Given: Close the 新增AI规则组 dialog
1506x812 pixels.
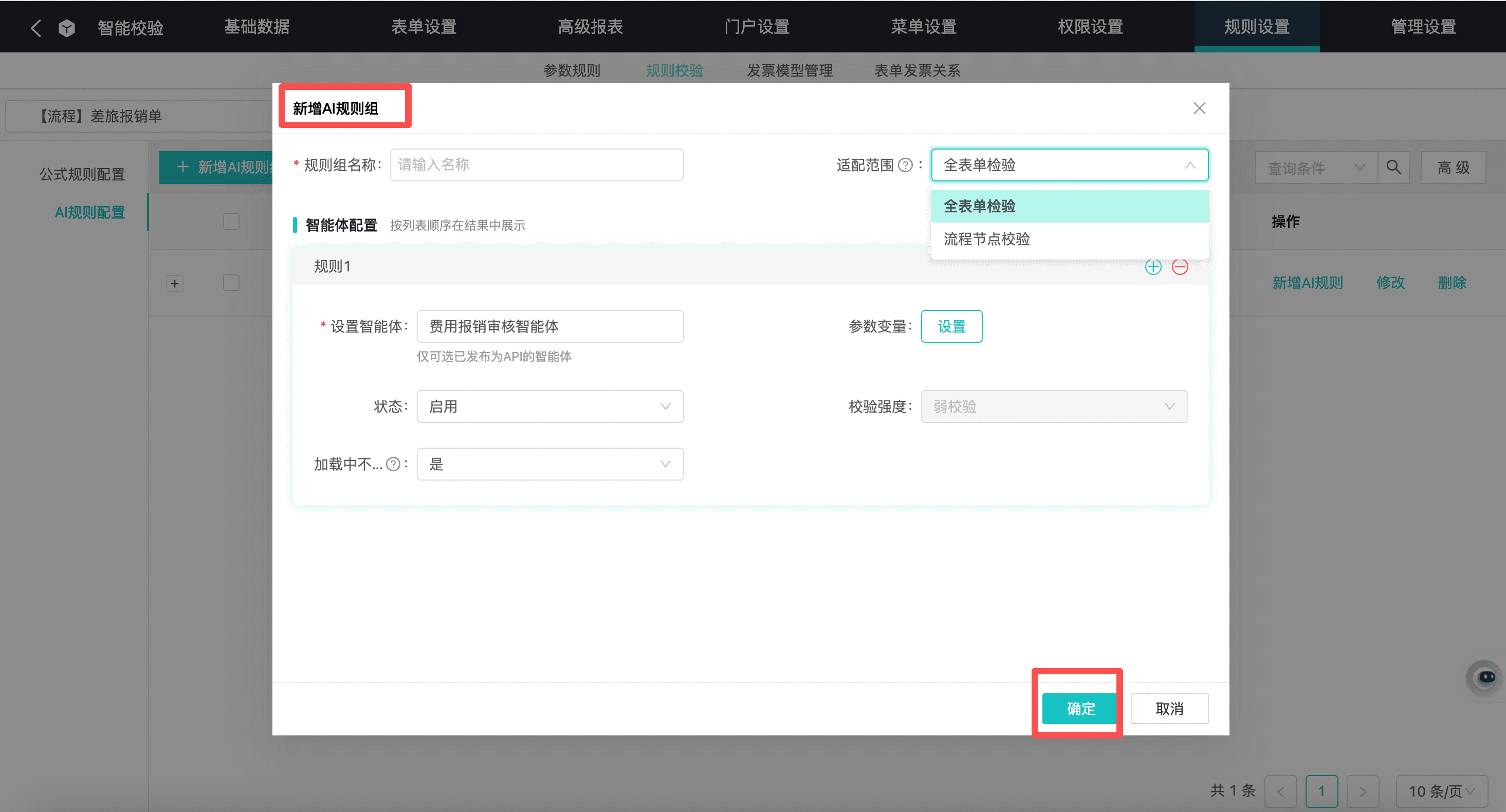Looking at the screenshot, I should pos(1199,108).
